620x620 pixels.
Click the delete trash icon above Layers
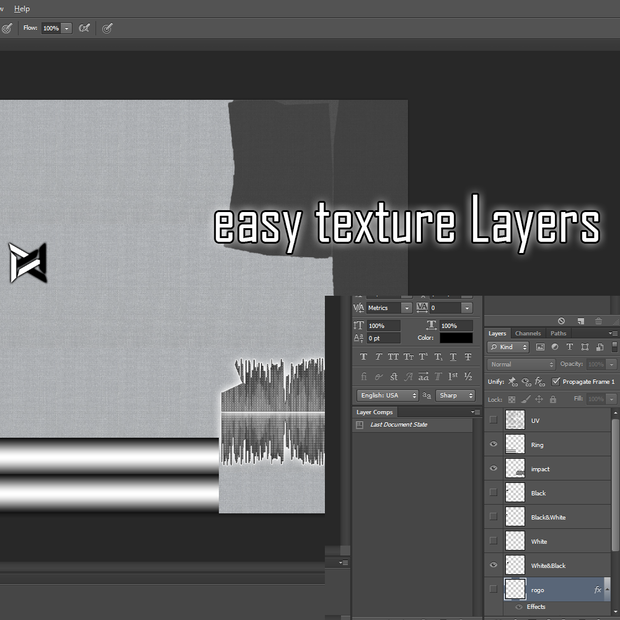(x=598, y=321)
